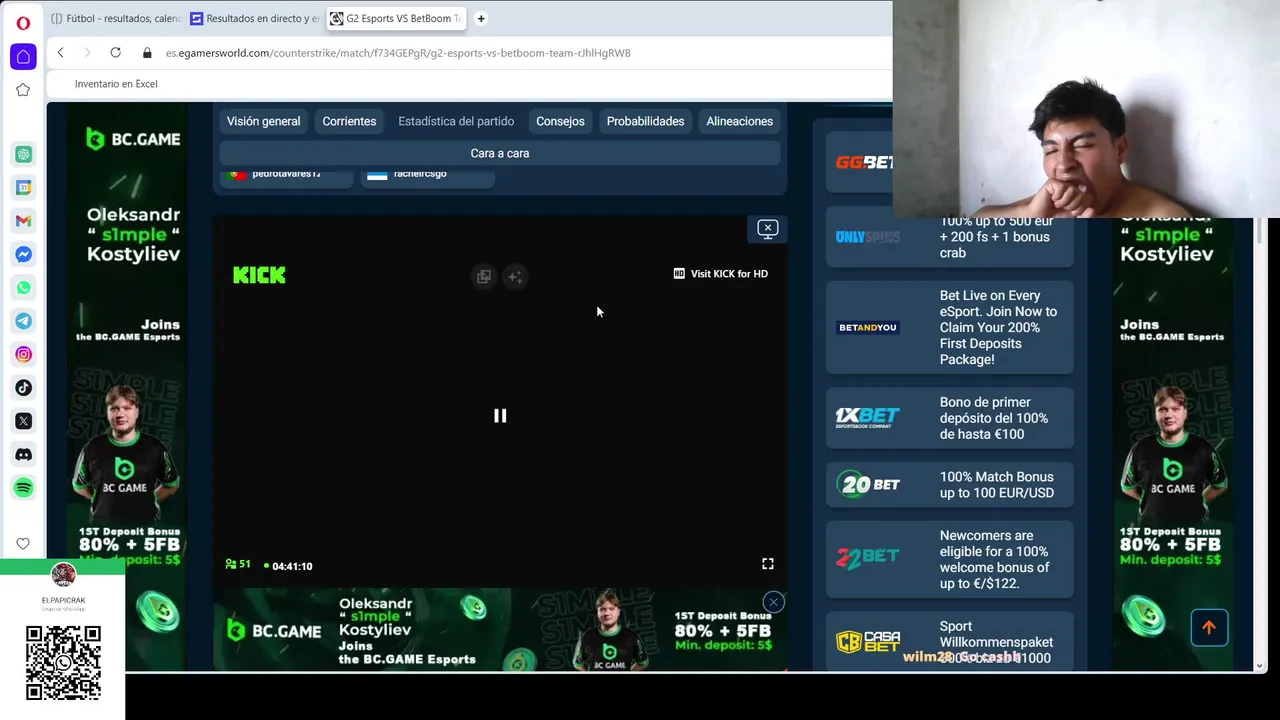Open the 22BET newcomers welcome bonus
1280x720 pixels.
point(950,559)
